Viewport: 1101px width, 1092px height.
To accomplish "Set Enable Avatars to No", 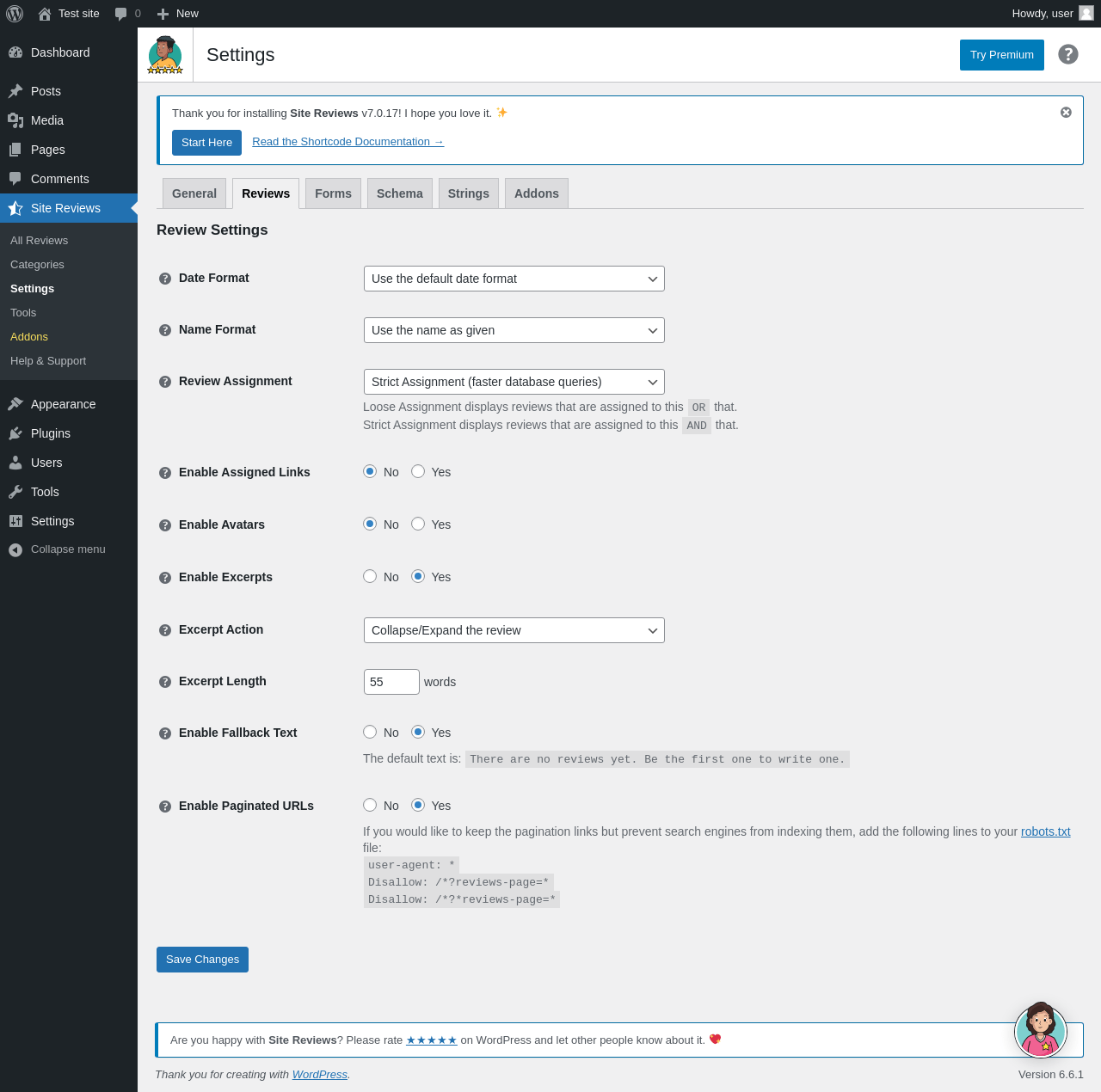I will 370,524.
